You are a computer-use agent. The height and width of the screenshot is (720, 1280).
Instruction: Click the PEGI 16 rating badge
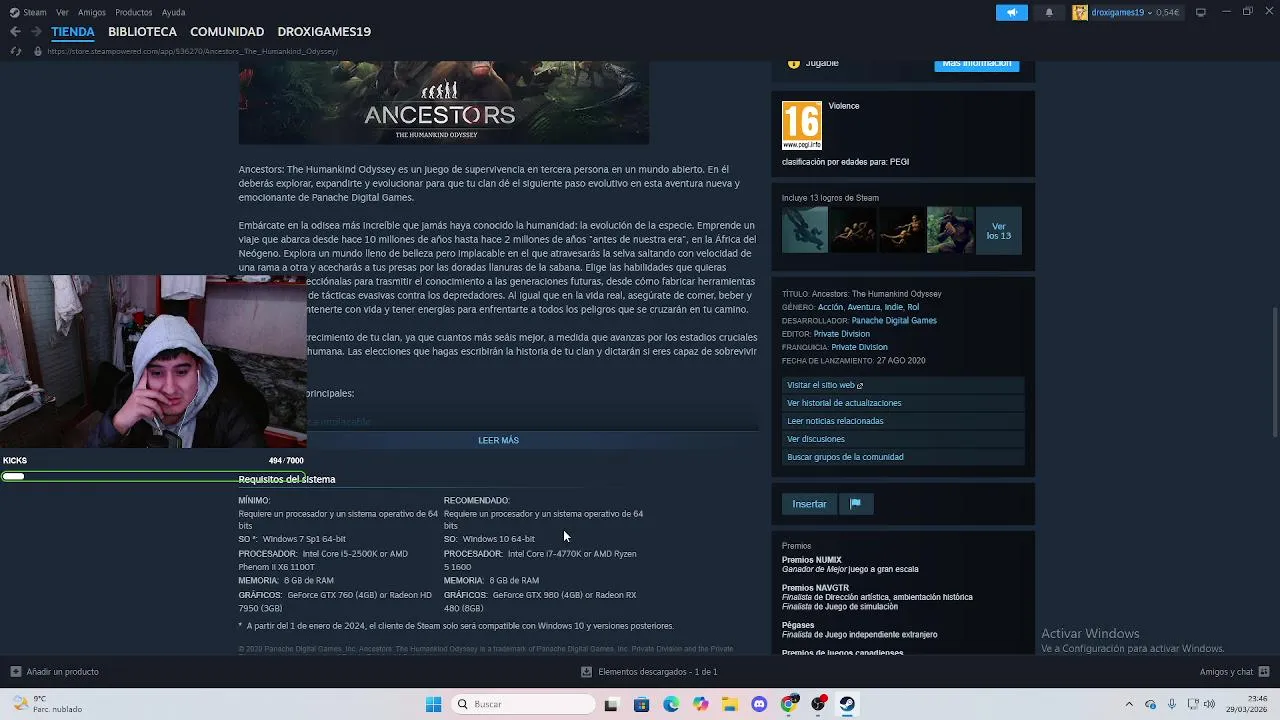coord(801,125)
